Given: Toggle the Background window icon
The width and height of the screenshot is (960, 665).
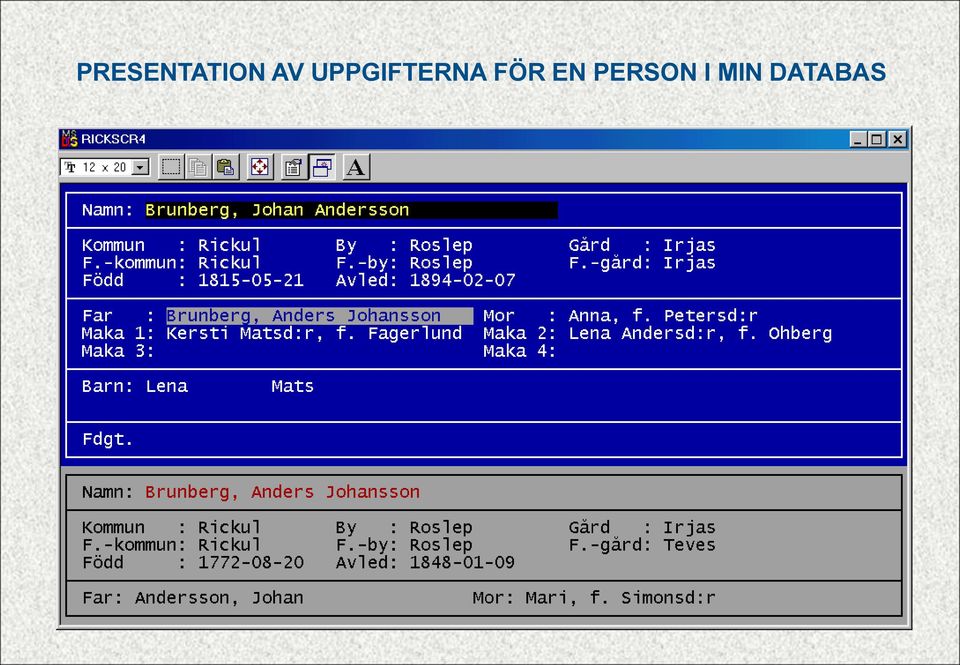Looking at the screenshot, I should point(321,167).
